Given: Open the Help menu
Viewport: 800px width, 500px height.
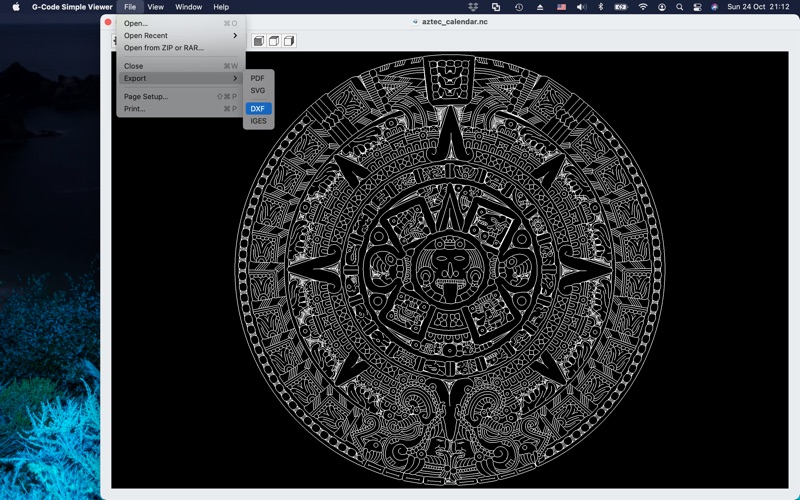Looking at the screenshot, I should pos(221,7).
